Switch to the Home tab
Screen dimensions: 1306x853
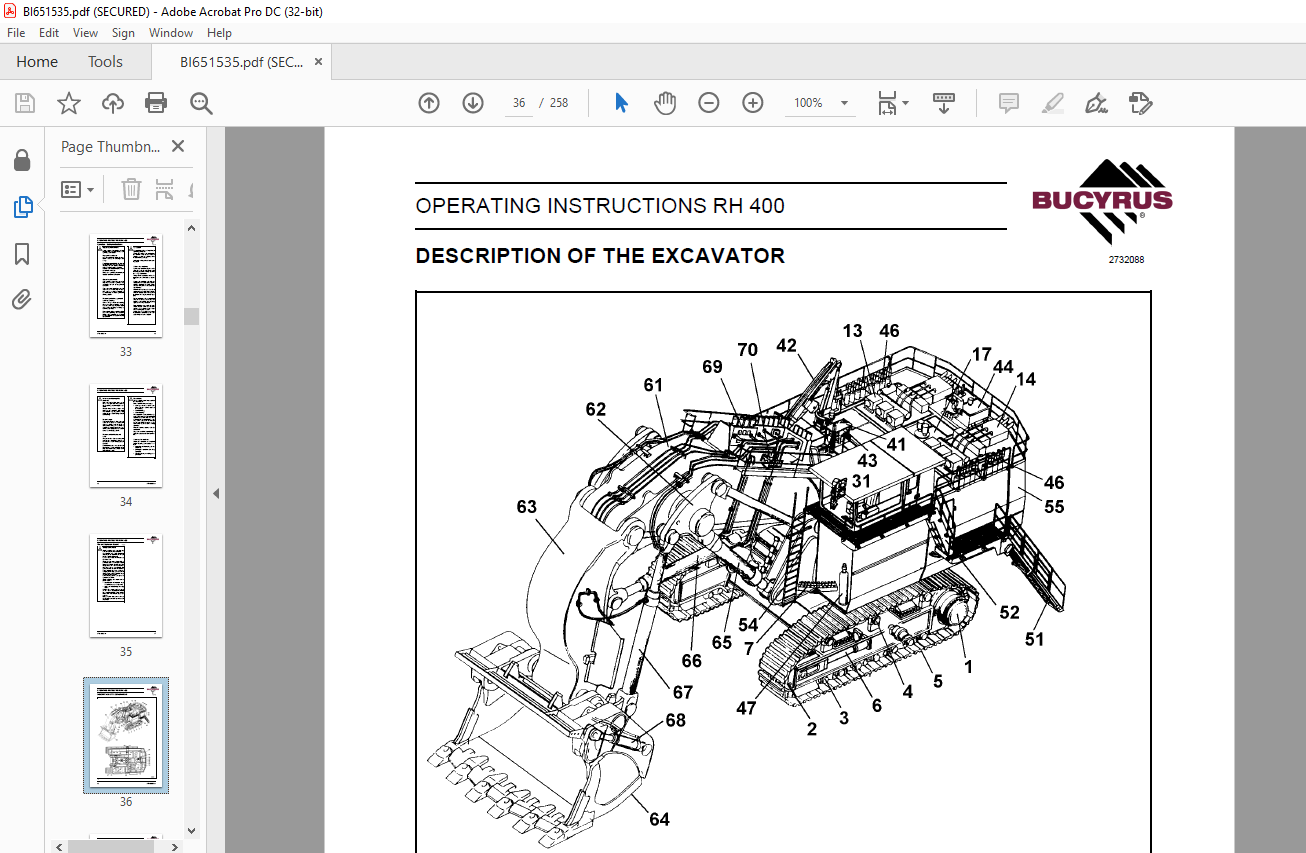click(37, 62)
